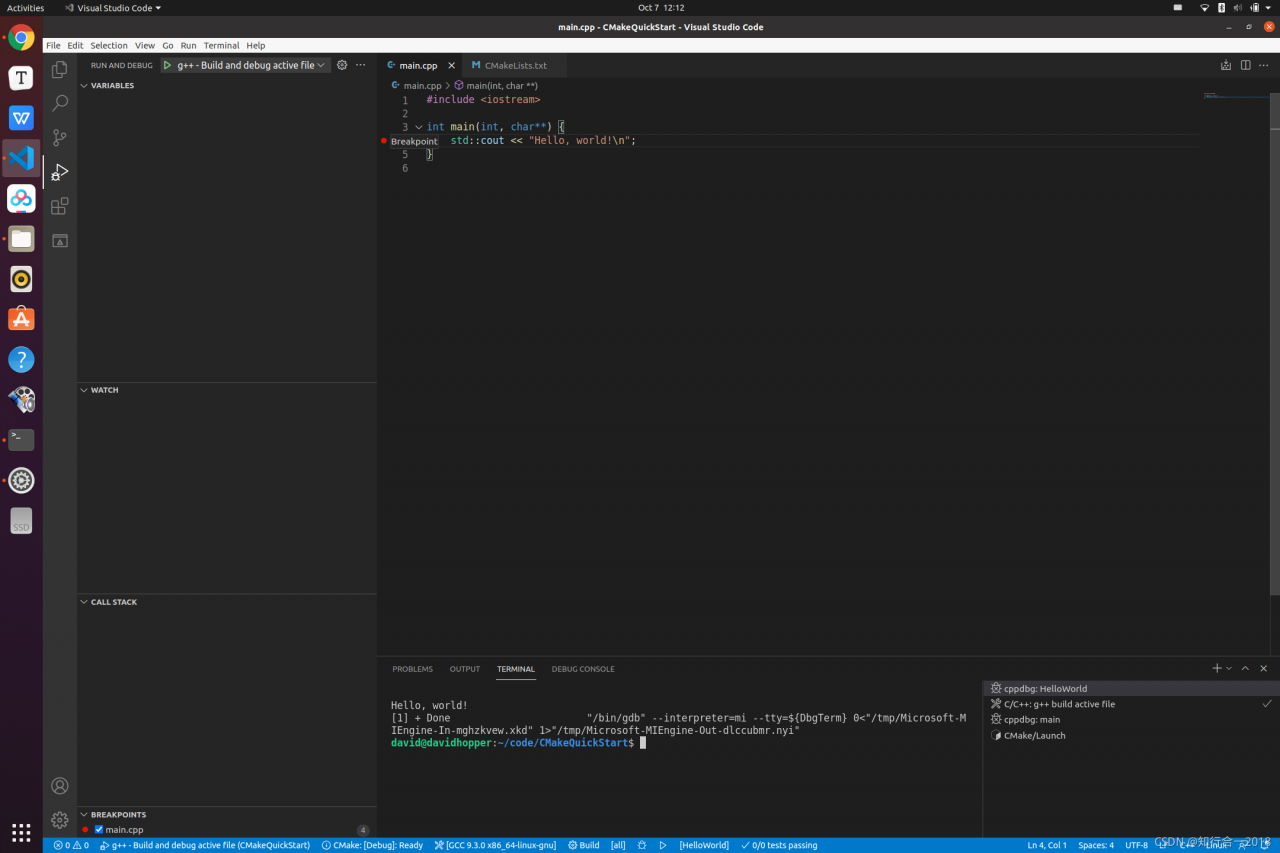Switch to the OUTPUT panel tab
Screen dimensions: 1280x853
point(465,669)
